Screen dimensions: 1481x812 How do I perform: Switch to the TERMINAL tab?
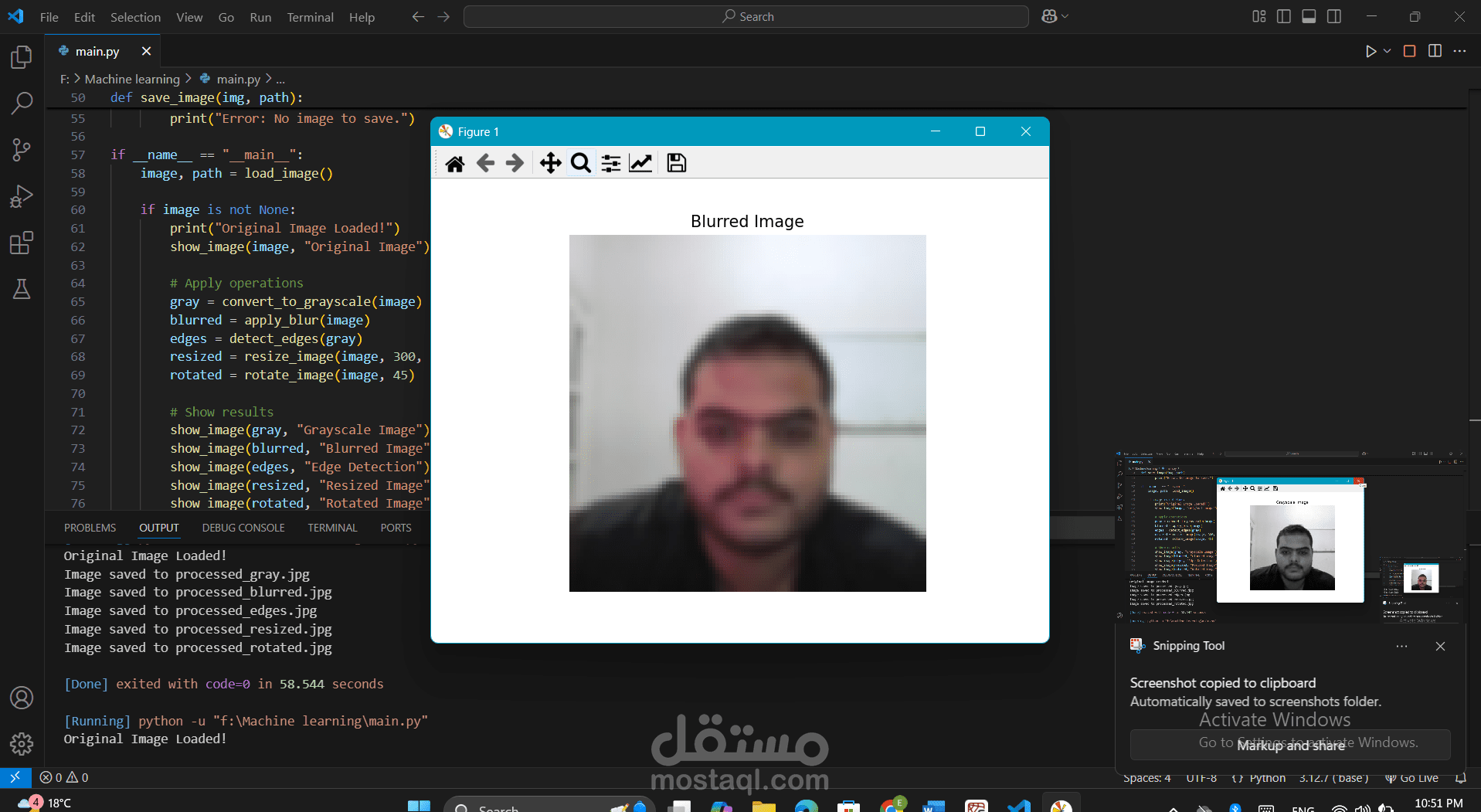pyautogui.click(x=331, y=528)
